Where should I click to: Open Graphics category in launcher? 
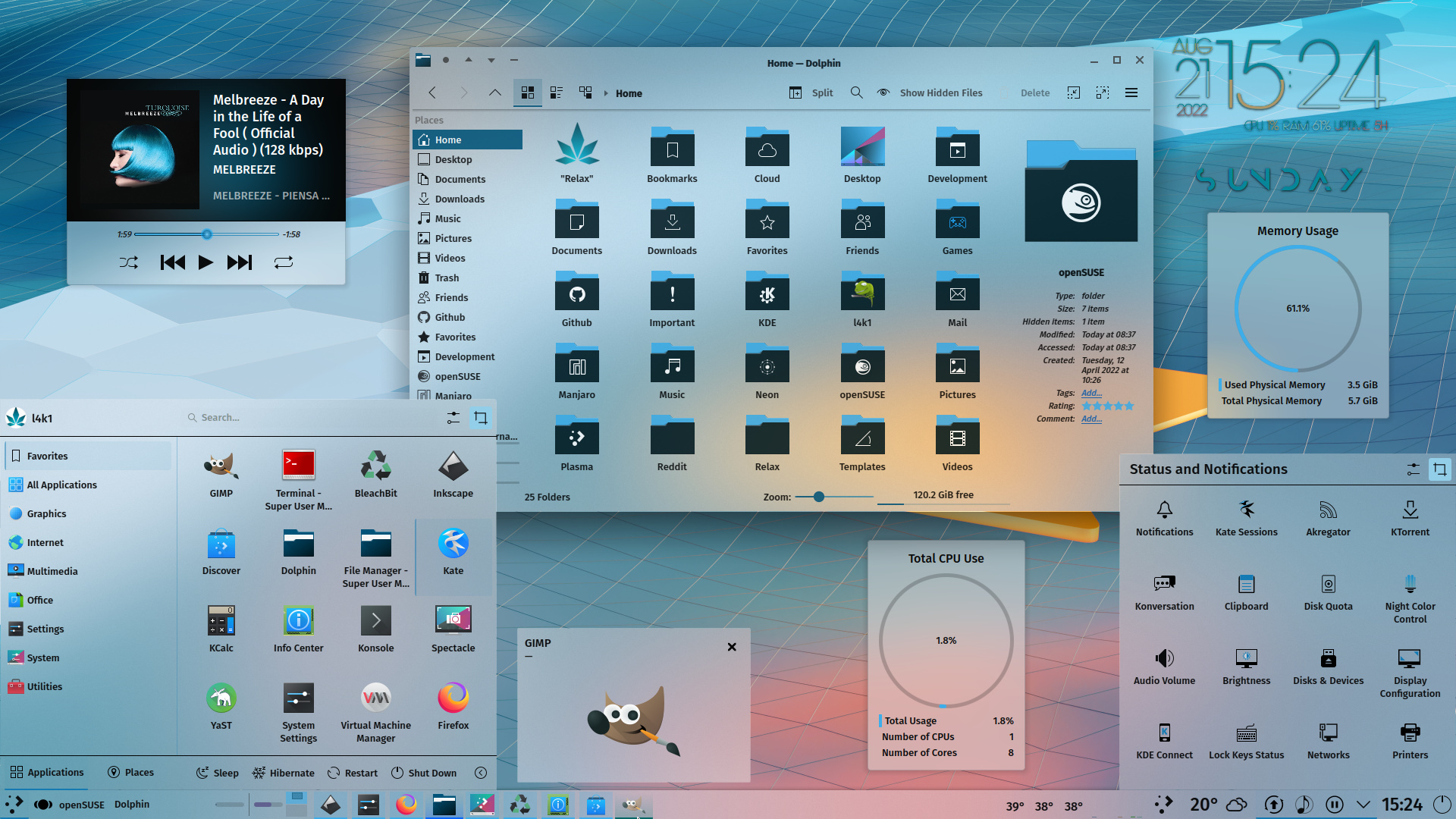(x=89, y=513)
